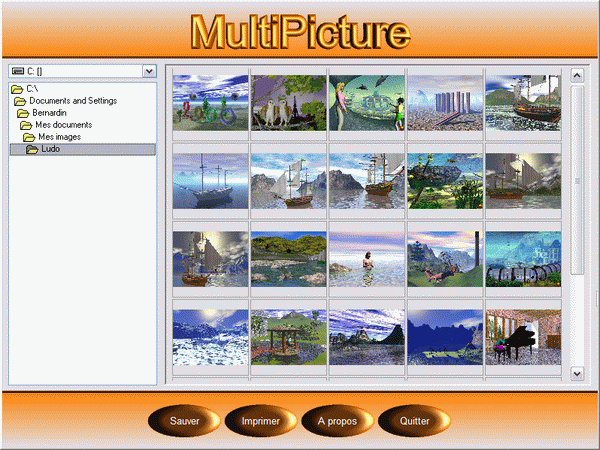Screen dimensions: 600x450
Task: Click the Mes documents folder icon
Action: 26,125
